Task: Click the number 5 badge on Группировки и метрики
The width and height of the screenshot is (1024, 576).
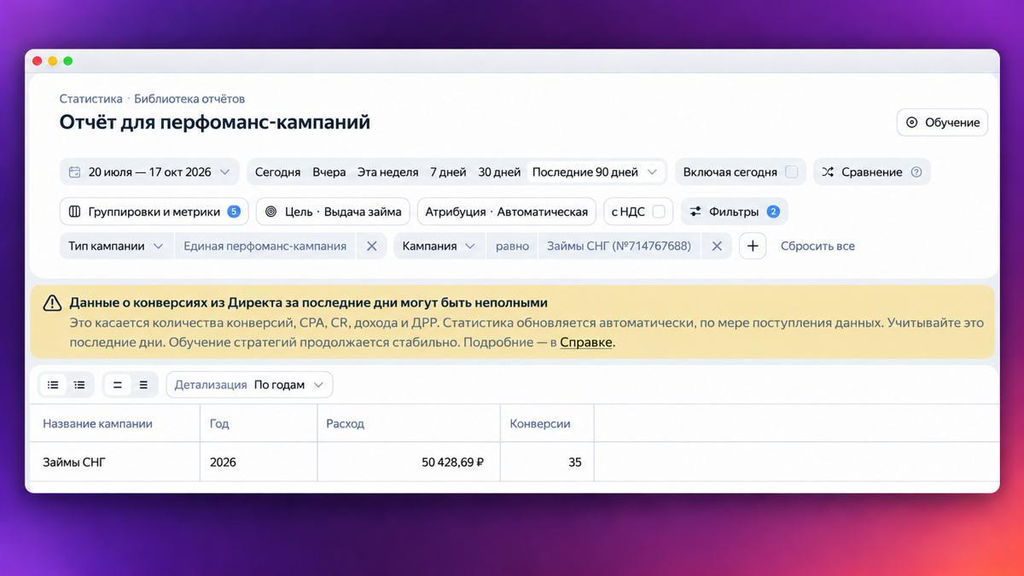Action: click(x=234, y=211)
